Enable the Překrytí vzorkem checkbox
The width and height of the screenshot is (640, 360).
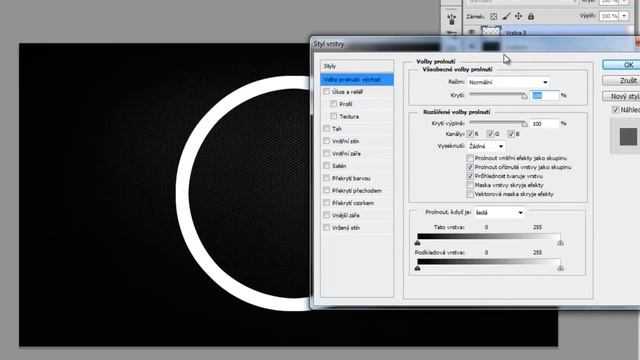pyautogui.click(x=327, y=203)
